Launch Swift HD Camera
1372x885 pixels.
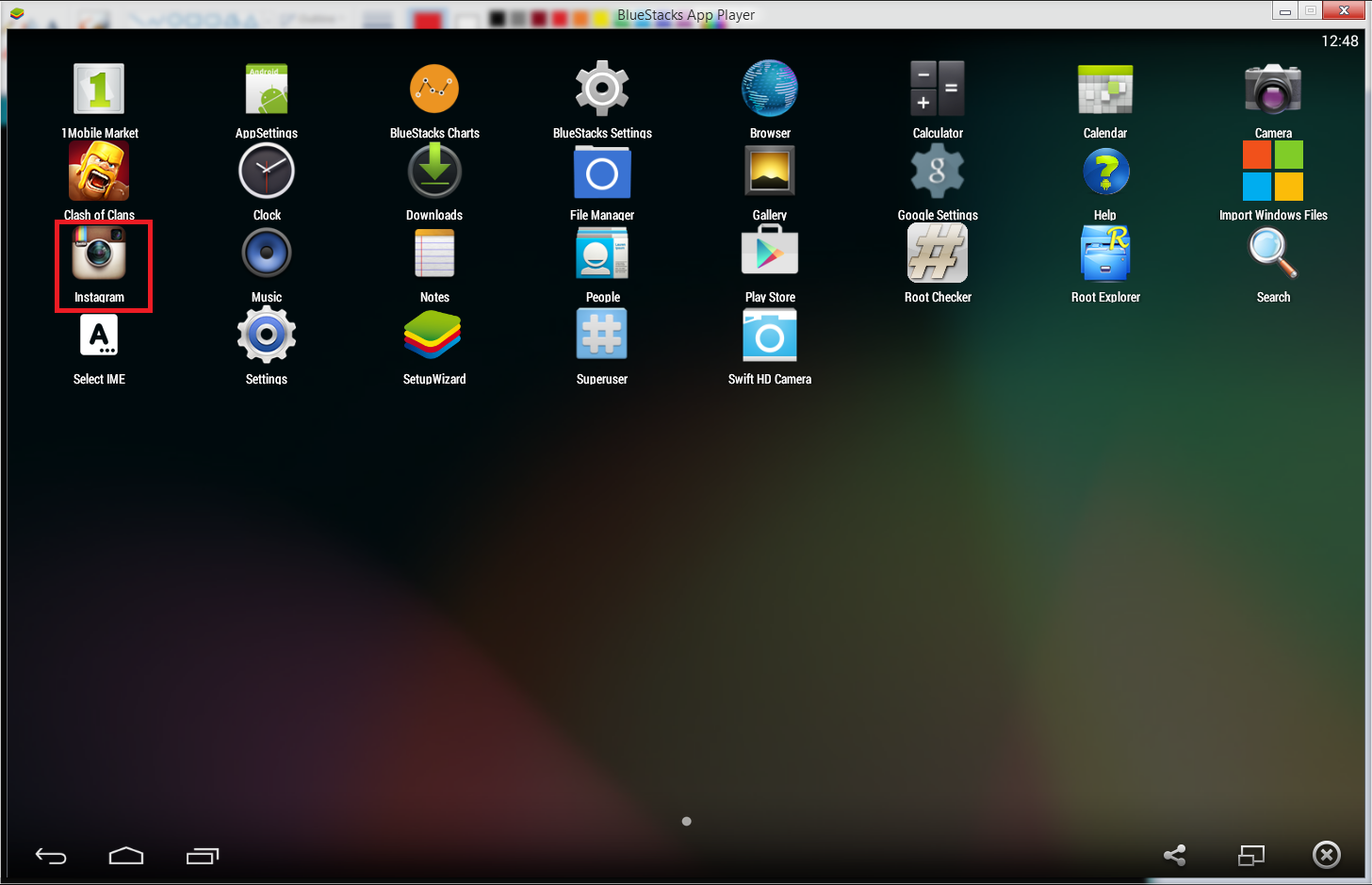770,336
